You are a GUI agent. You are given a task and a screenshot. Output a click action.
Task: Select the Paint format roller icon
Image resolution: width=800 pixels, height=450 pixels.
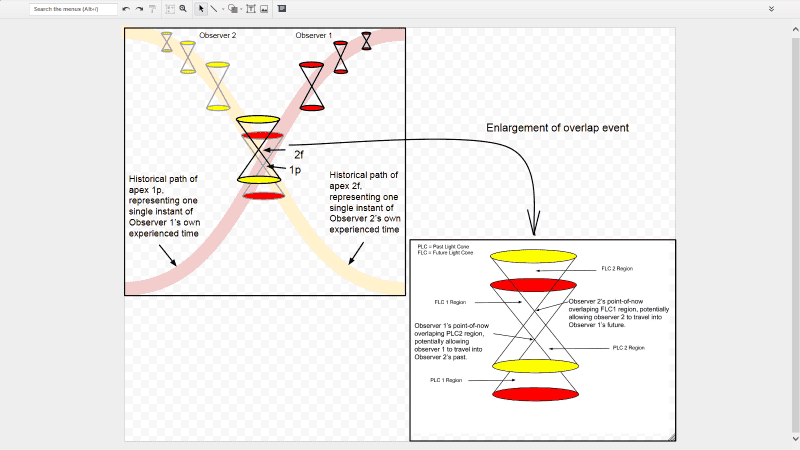tap(152, 9)
